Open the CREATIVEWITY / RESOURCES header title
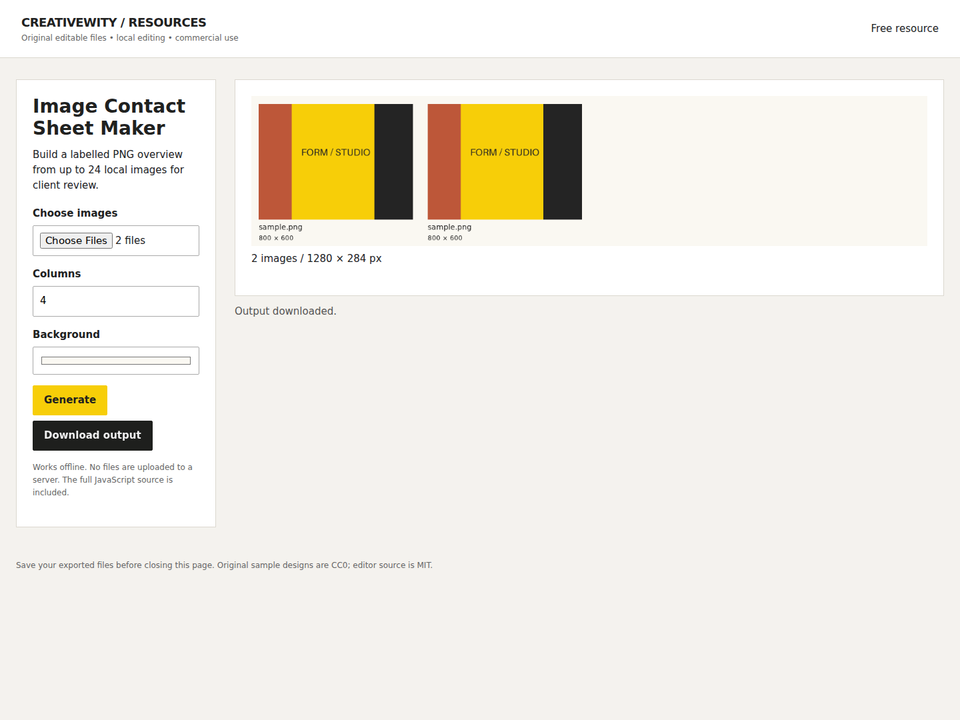 (114, 23)
